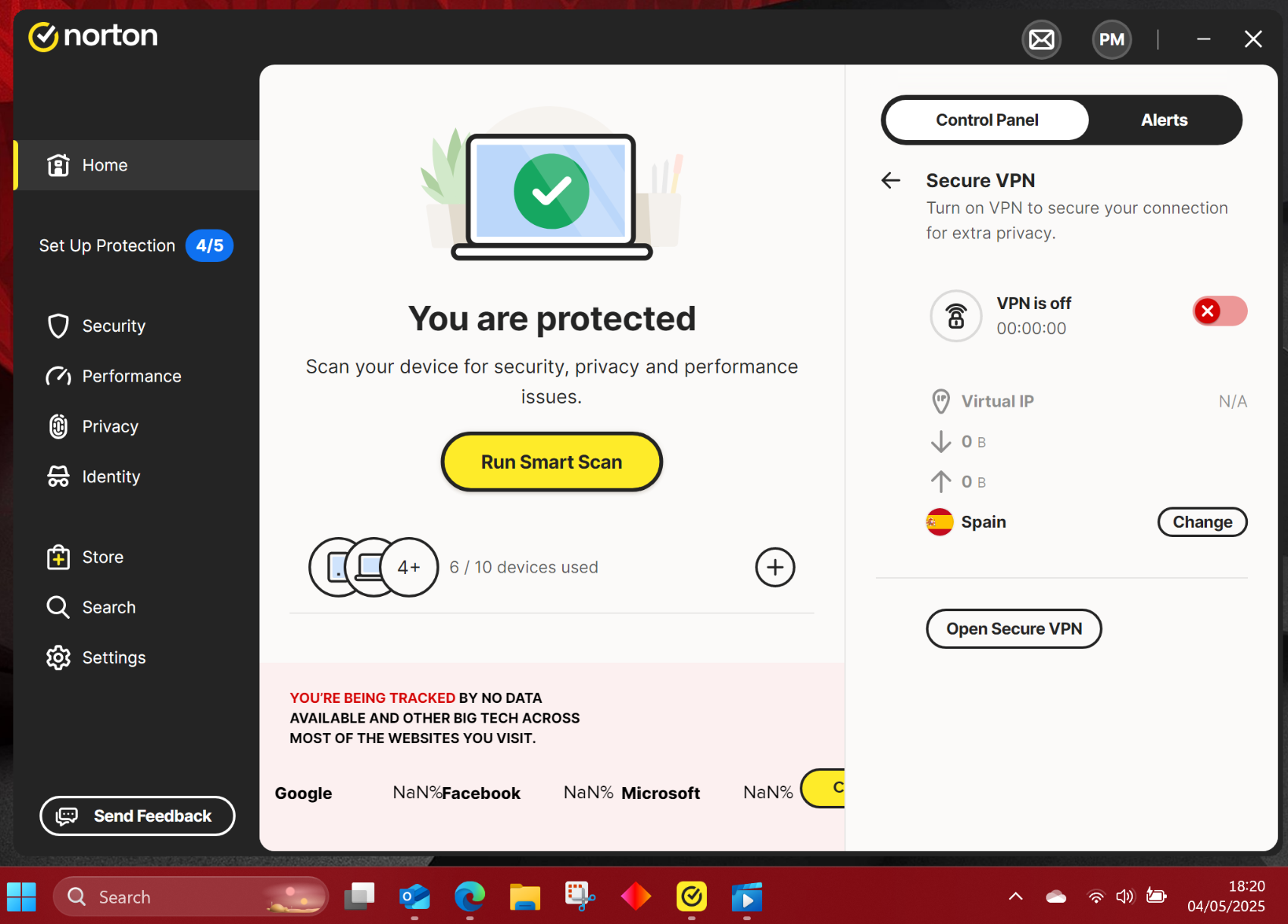Open Task View on taskbar

point(359,897)
